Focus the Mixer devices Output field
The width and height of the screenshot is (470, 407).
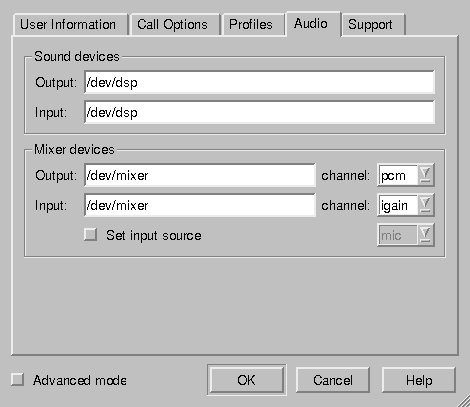pos(200,175)
